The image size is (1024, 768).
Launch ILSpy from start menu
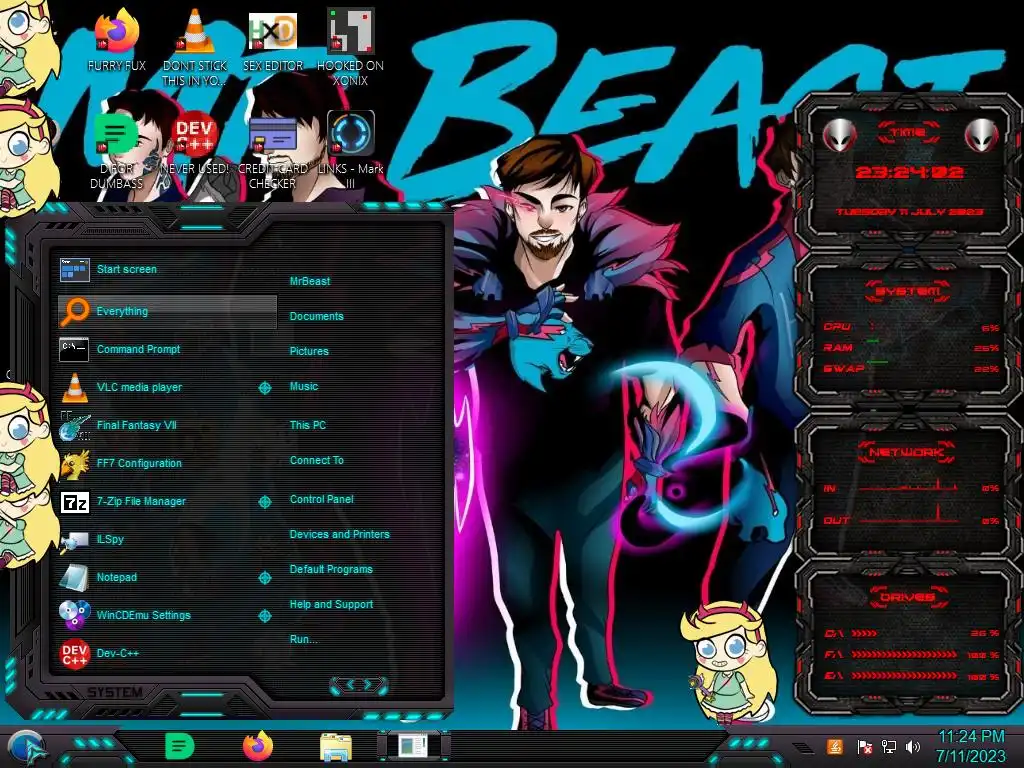click(167, 539)
